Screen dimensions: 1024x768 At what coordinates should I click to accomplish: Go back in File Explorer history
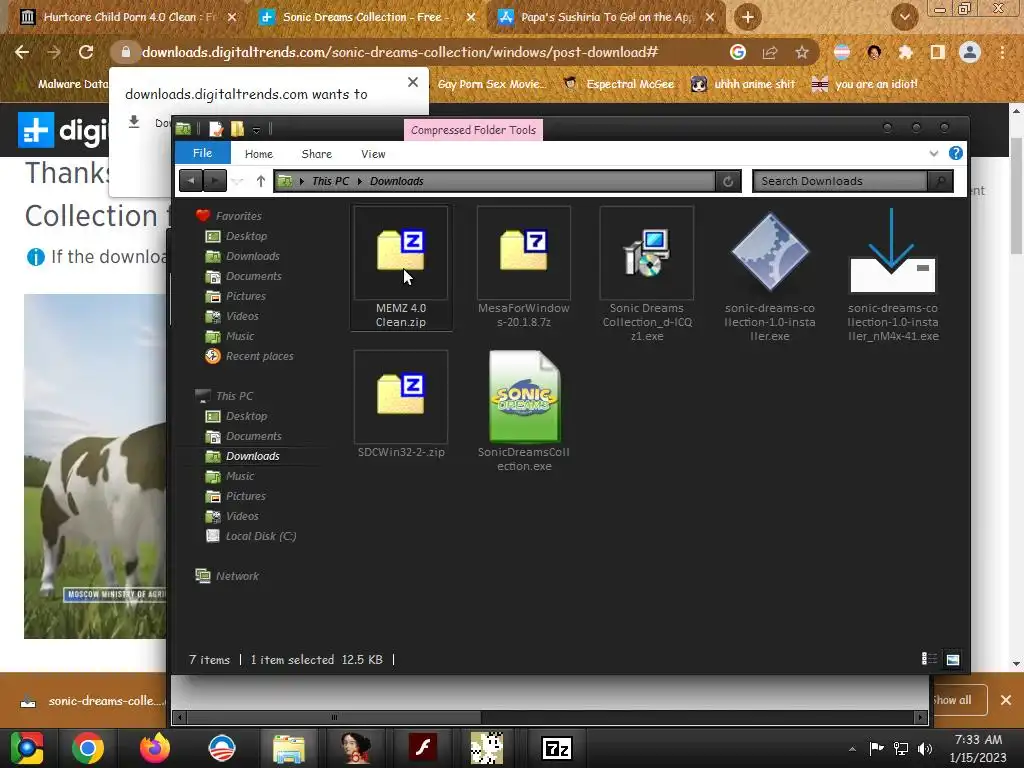tap(191, 181)
